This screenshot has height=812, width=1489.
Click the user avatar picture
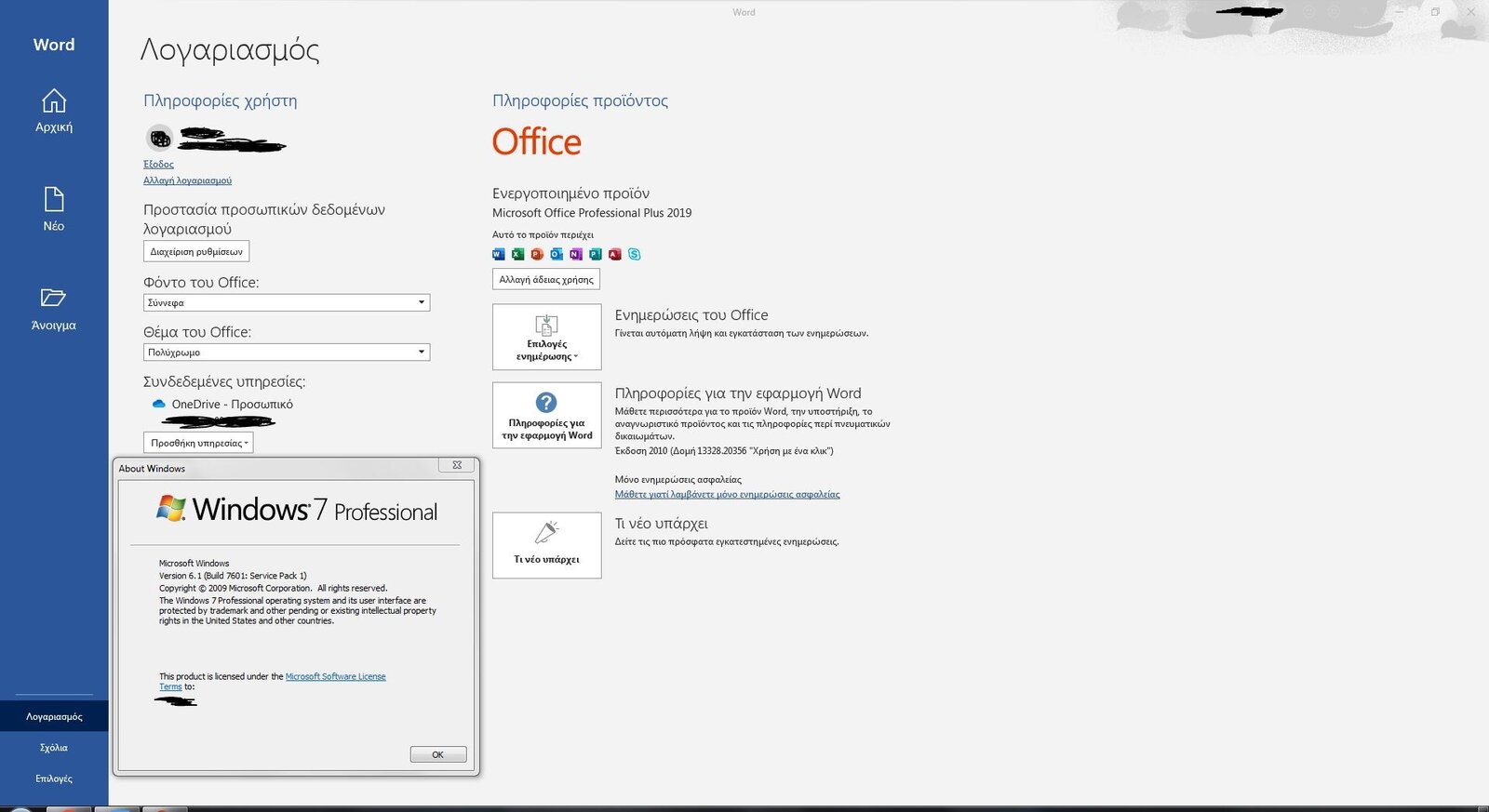pos(160,139)
